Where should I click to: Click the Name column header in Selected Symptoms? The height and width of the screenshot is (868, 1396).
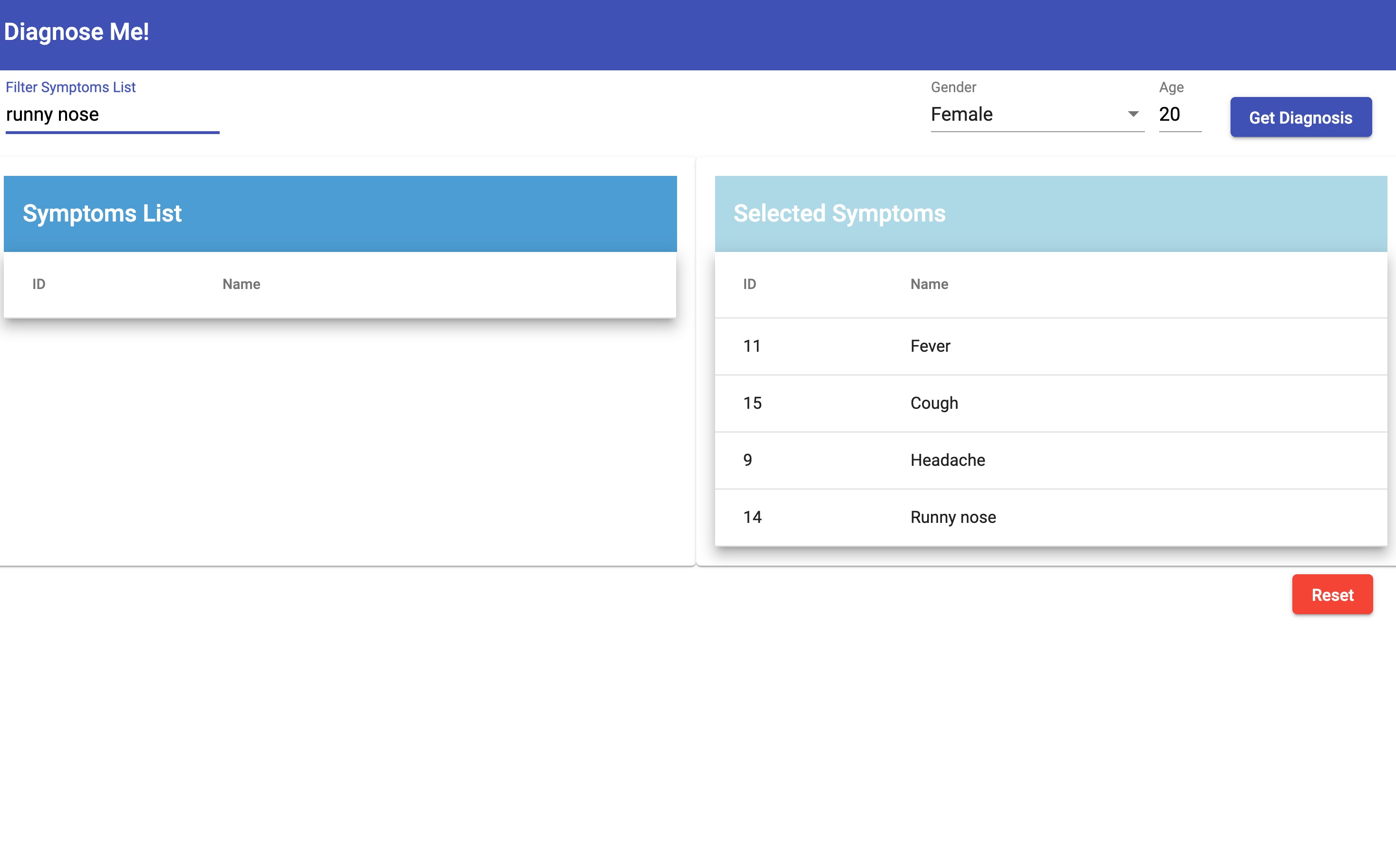coord(929,284)
